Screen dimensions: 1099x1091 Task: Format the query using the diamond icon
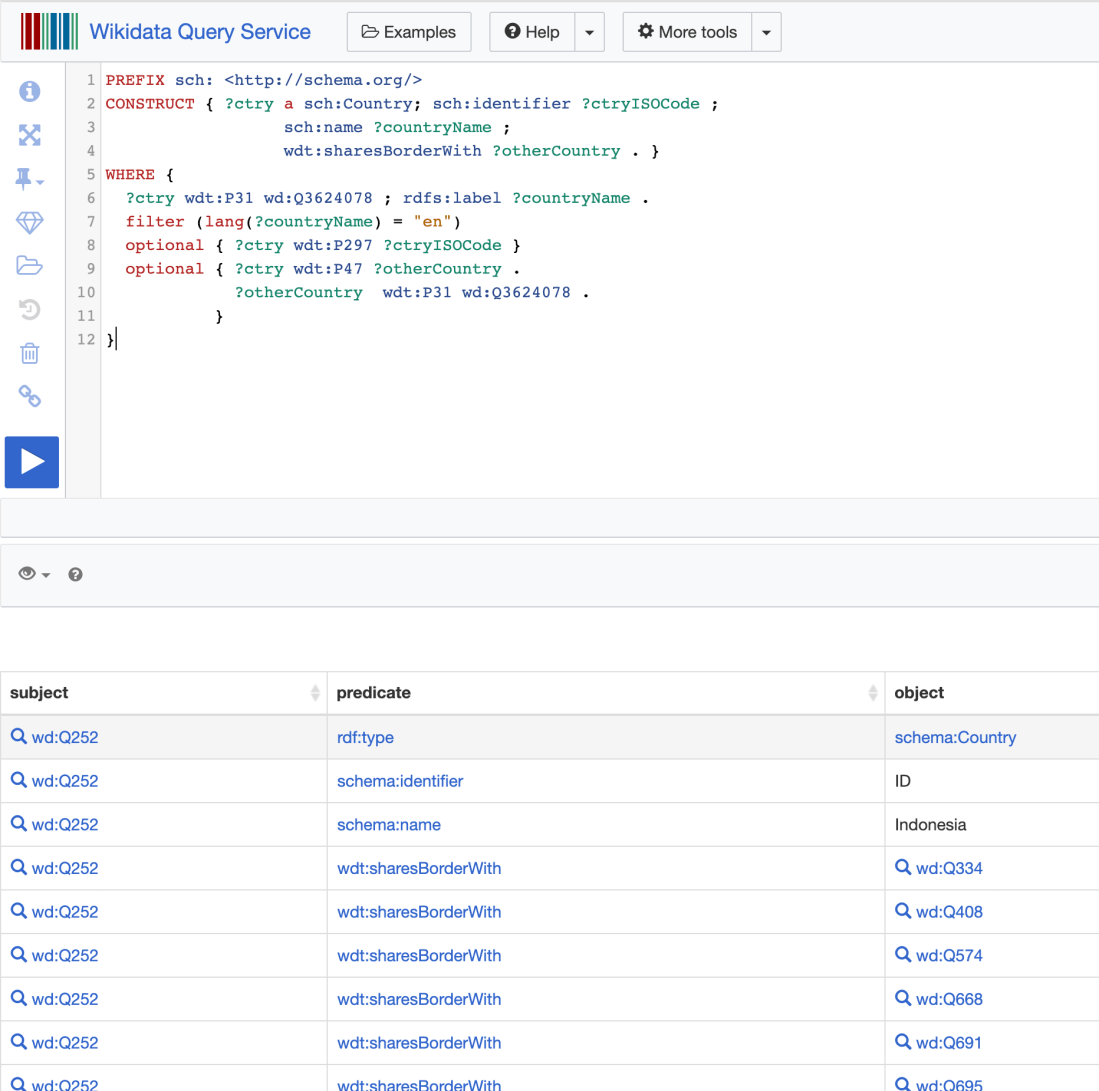[29, 222]
